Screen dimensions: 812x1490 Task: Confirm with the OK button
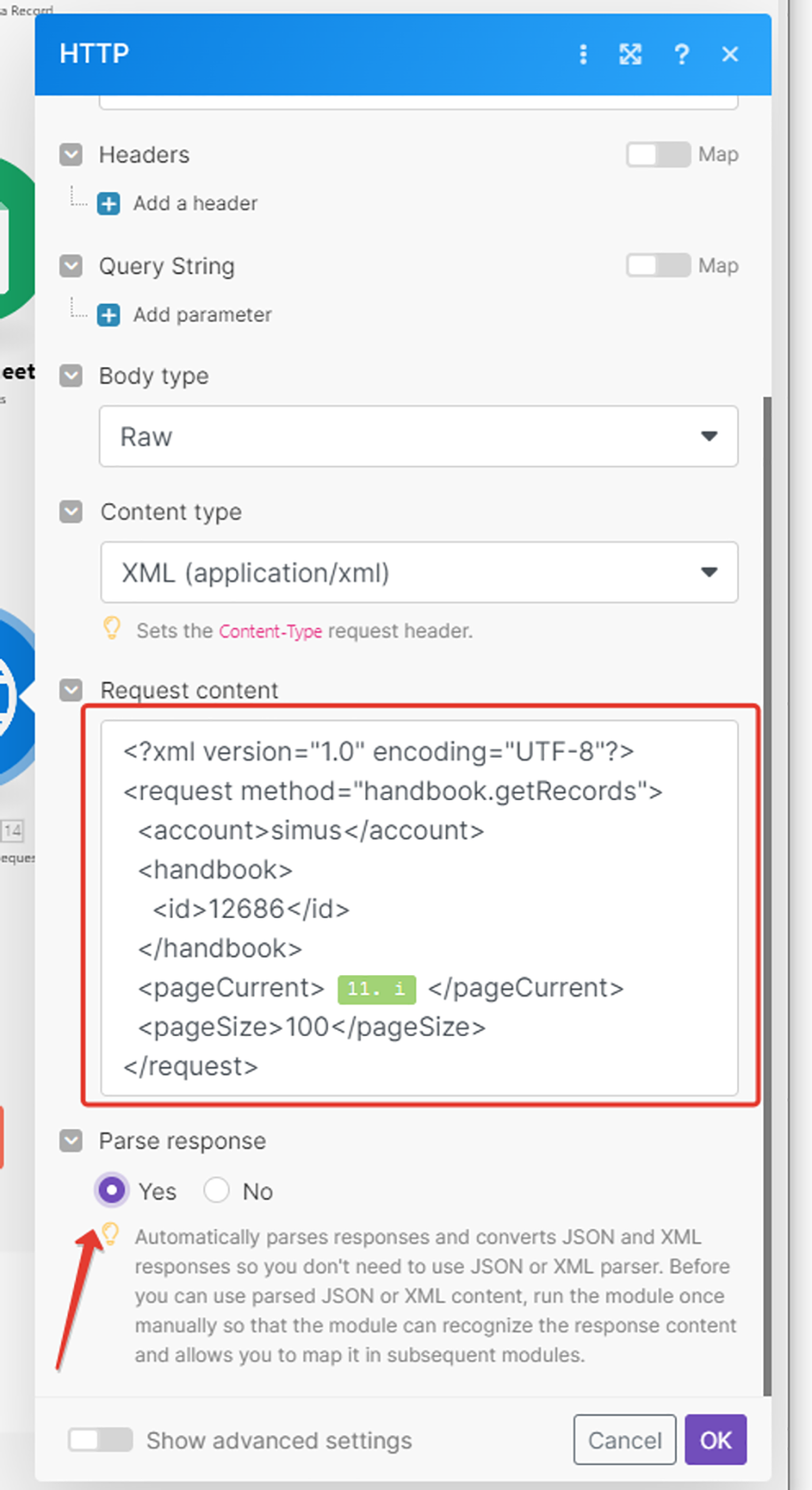point(715,1439)
